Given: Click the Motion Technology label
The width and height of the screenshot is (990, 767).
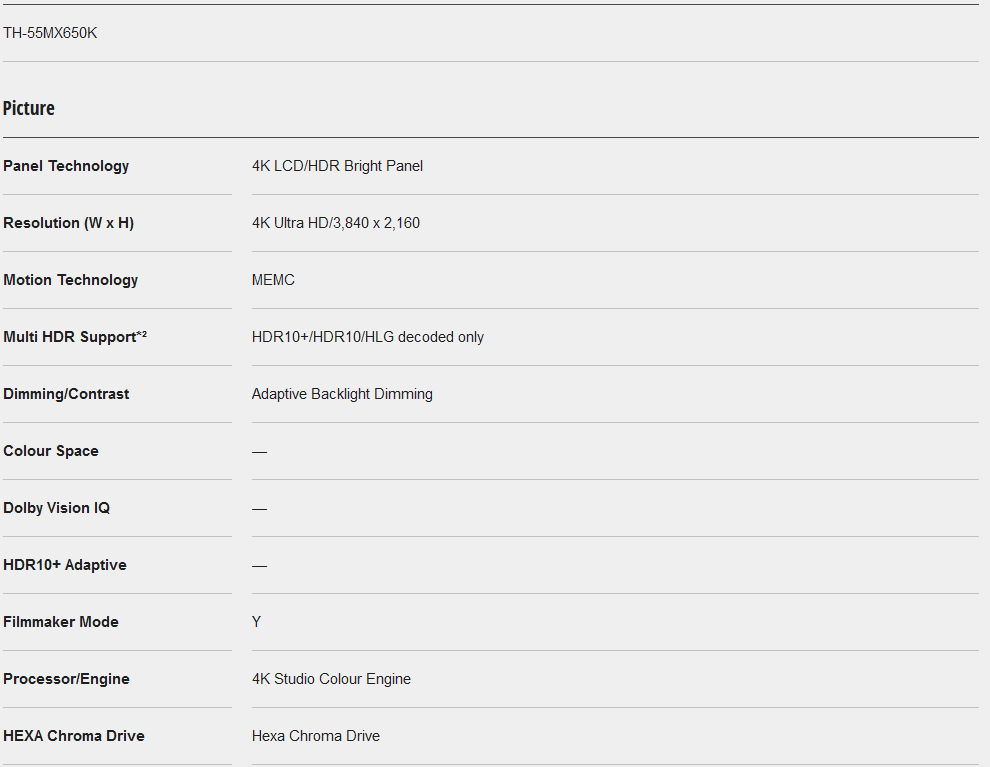Looking at the screenshot, I should [70, 280].
